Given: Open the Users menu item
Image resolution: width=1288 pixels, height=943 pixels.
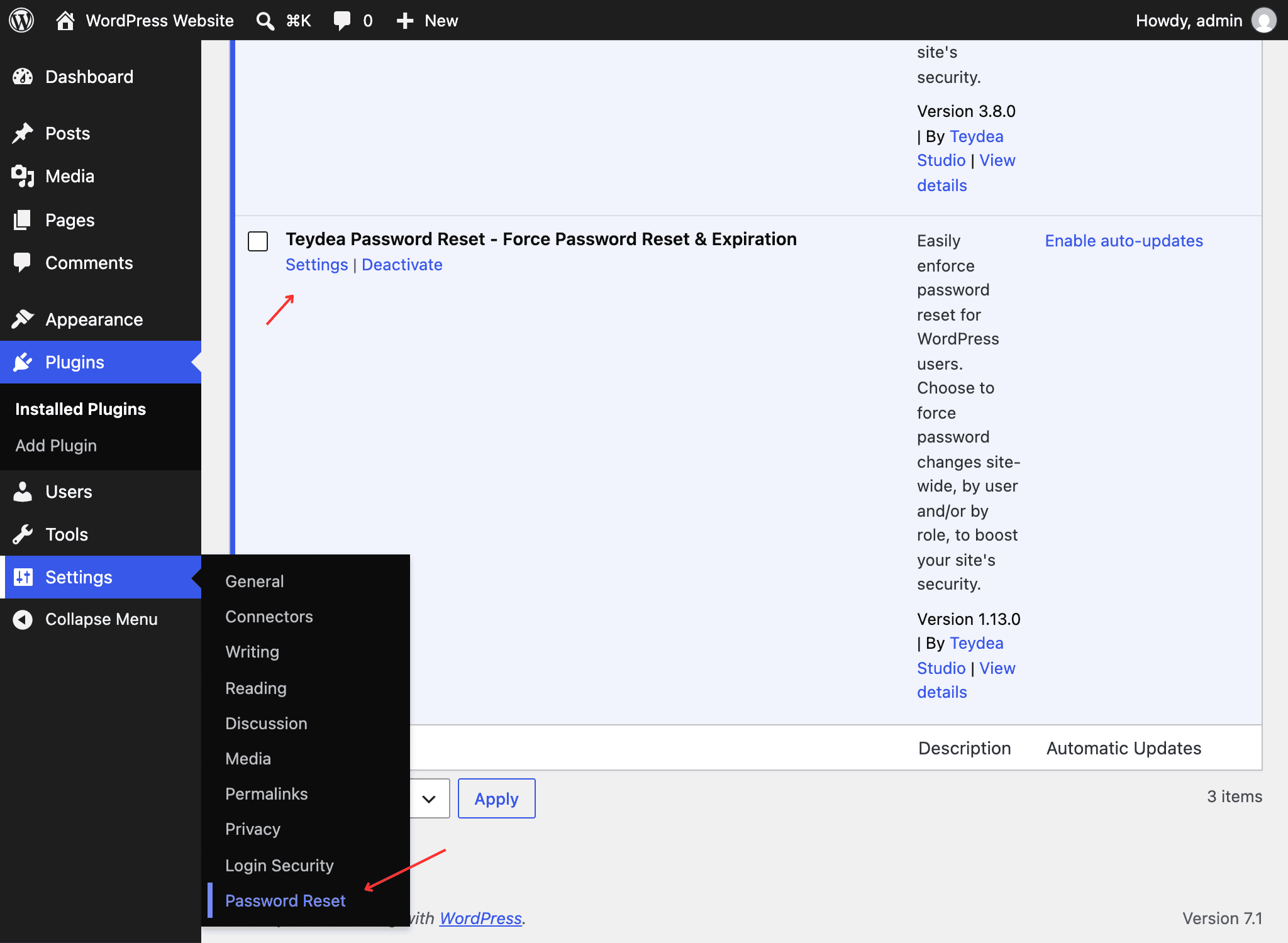Looking at the screenshot, I should [x=101, y=492].
